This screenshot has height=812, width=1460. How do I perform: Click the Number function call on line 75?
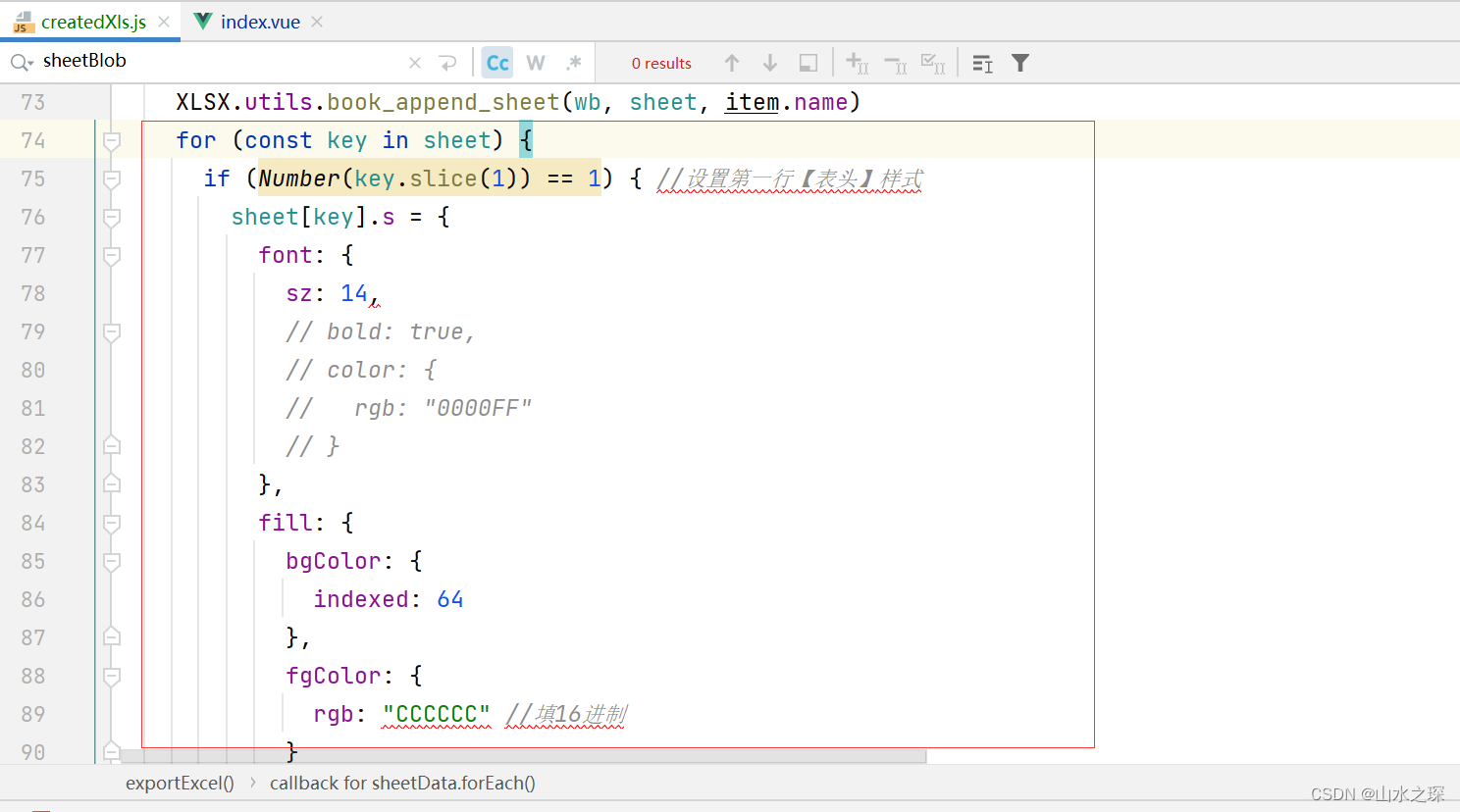[x=299, y=178]
